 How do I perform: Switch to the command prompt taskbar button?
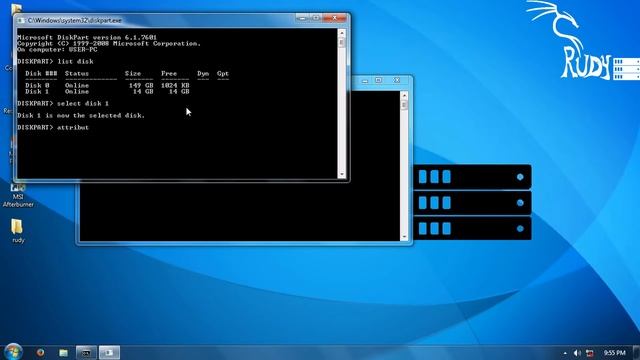click(86, 353)
